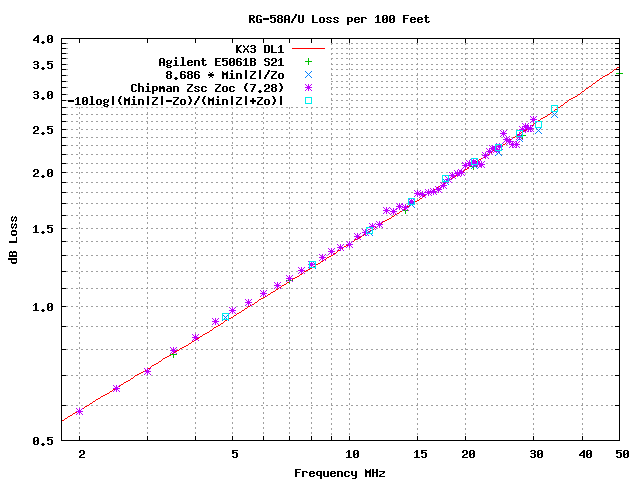Screen dimensions: 640x480
Task: Select the -10log|(Min|Z|-Zo)/(Min|Z|+Zo)| legend label
Action: pyautogui.click(x=176, y=101)
